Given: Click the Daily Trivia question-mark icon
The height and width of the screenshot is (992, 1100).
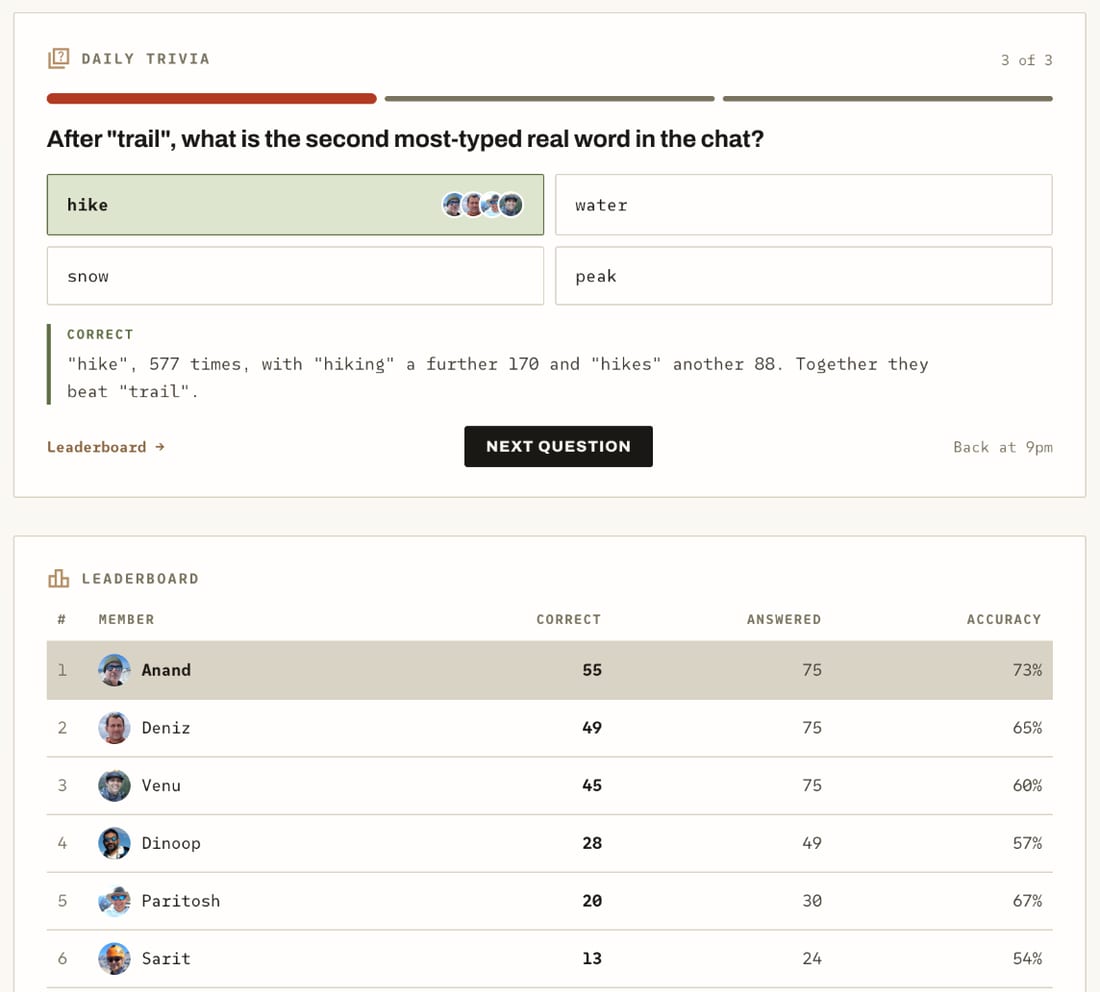Looking at the screenshot, I should 58,58.
